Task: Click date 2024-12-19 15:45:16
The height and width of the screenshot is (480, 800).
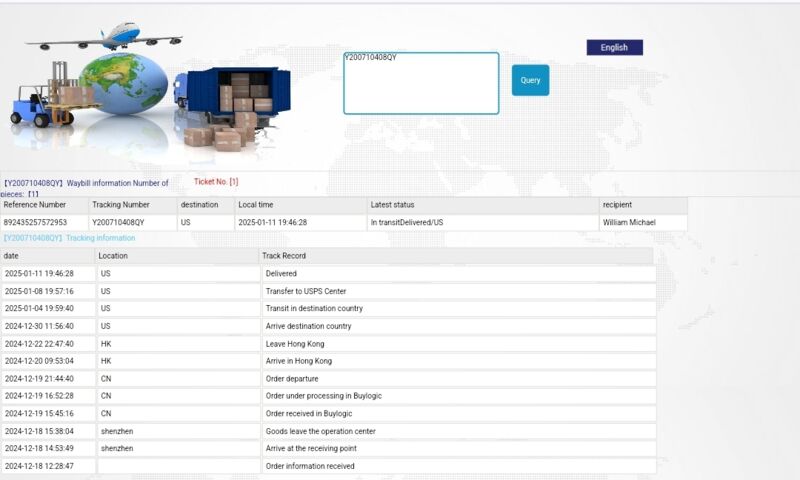Action: point(39,414)
